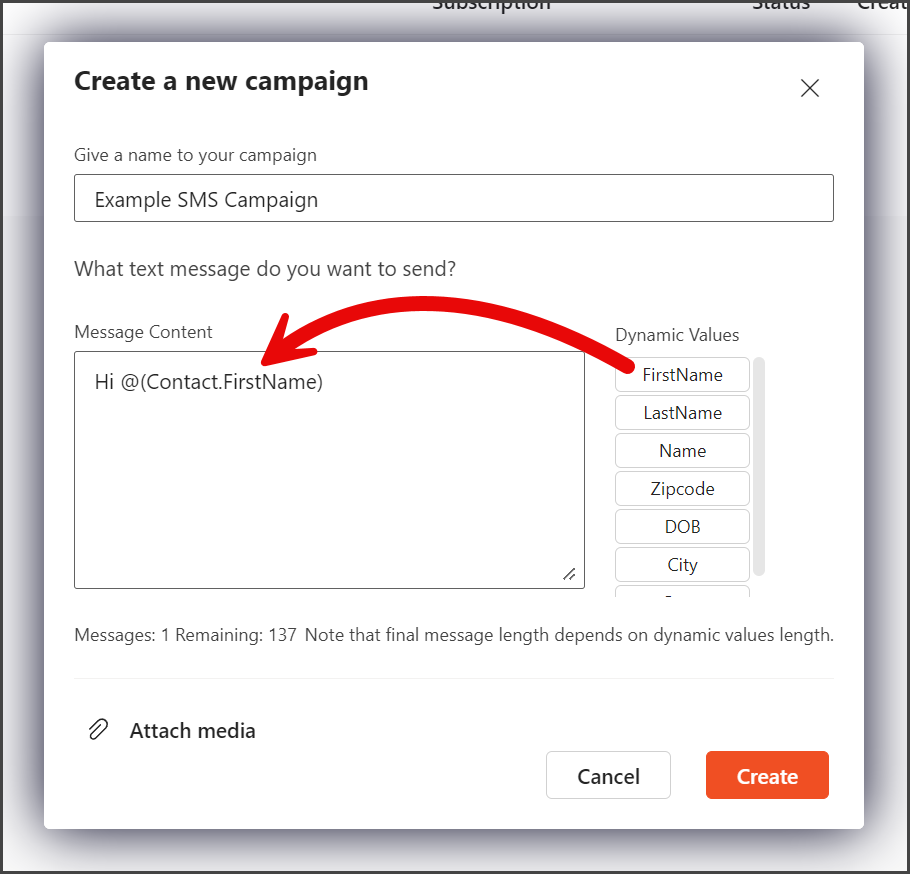Close the Create a new campaign dialog

pyautogui.click(x=810, y=88)
